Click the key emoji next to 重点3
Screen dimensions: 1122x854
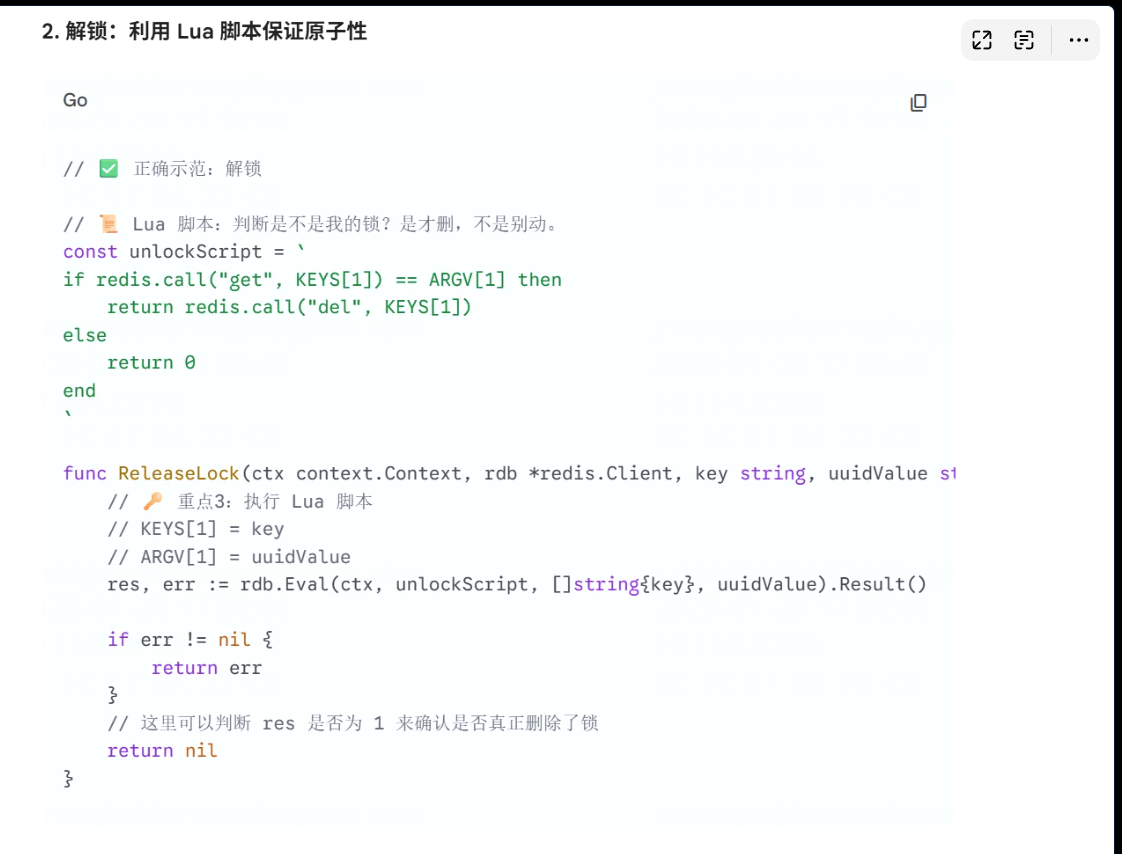coord(153,501)
